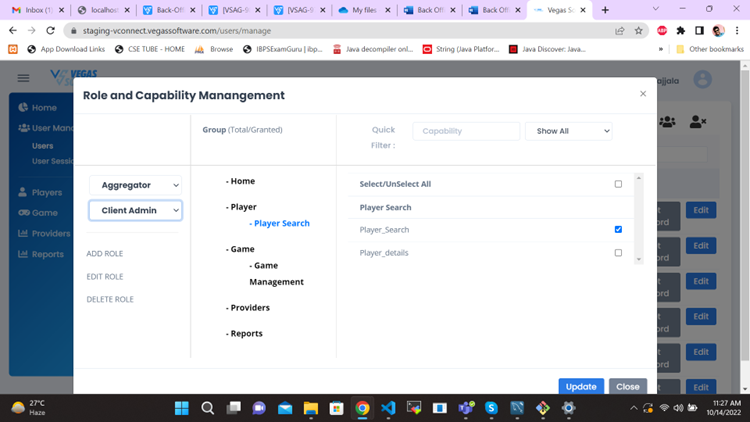Click the Capability quick filter field
Image resolution: width=750 pixels, height=422 pixels.
(x=466, y=131)
